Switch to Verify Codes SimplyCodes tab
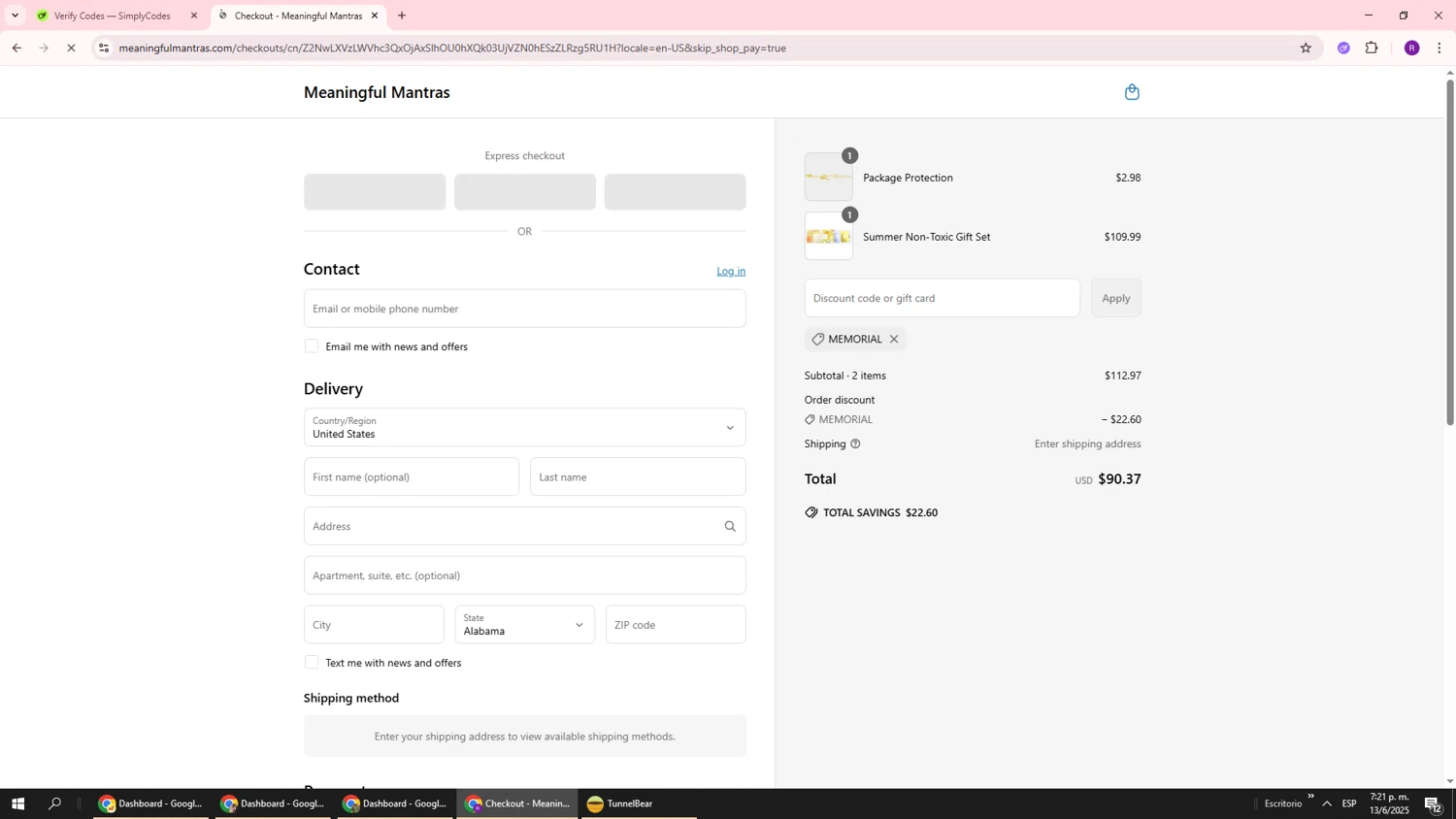 pyautogui.click(x=112, y=16)
